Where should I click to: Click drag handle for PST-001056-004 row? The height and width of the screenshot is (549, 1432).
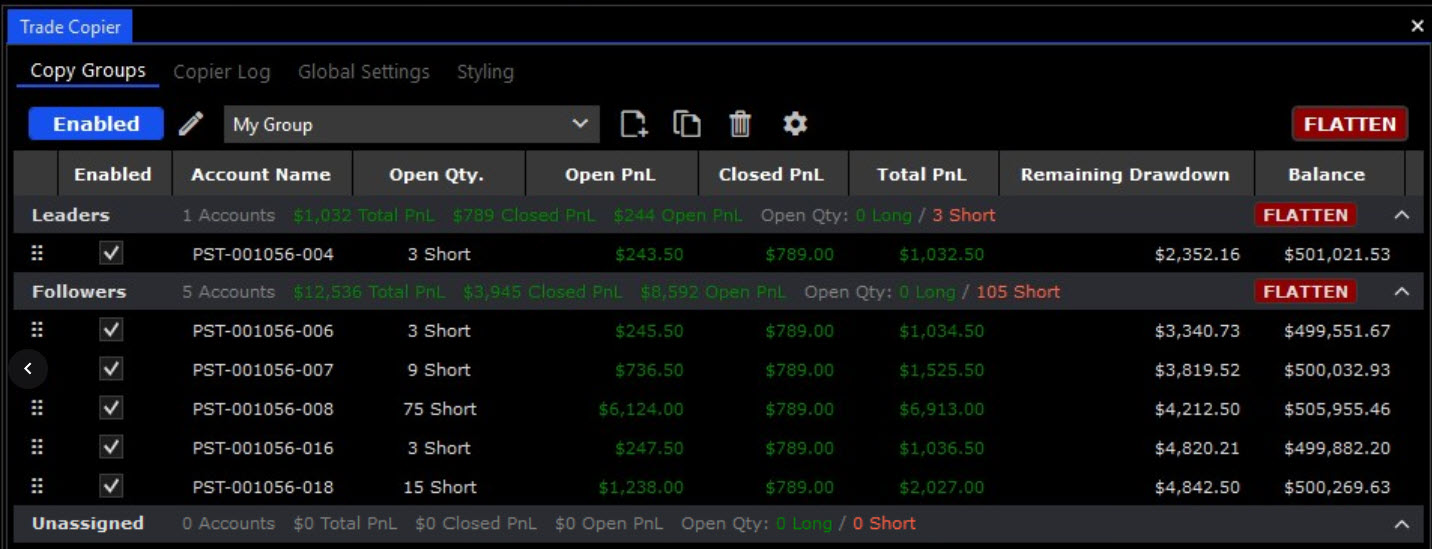[x=37, y=254]
